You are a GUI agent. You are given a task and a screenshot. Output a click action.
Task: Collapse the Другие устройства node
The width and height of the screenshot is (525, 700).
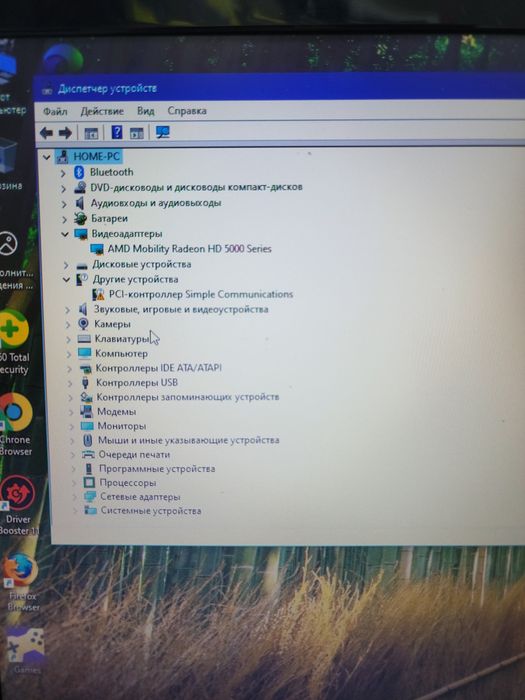pyautogui.click(x=66, y=279)
